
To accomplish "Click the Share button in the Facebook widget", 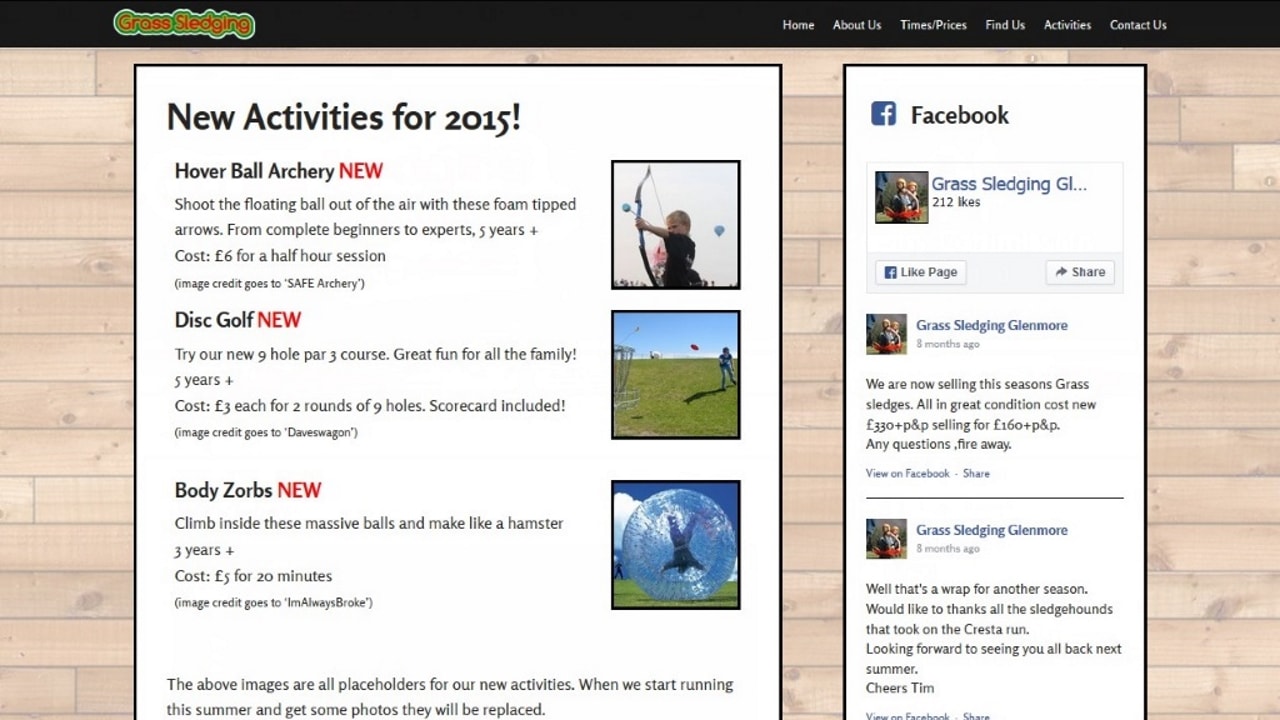I will click(x=1080, y=271).
